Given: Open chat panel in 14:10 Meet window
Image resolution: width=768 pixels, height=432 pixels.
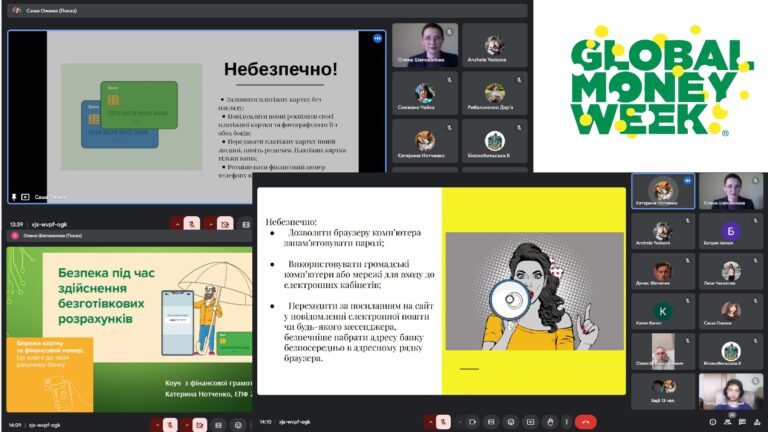Looking at the screenshot, I should 743,422.
